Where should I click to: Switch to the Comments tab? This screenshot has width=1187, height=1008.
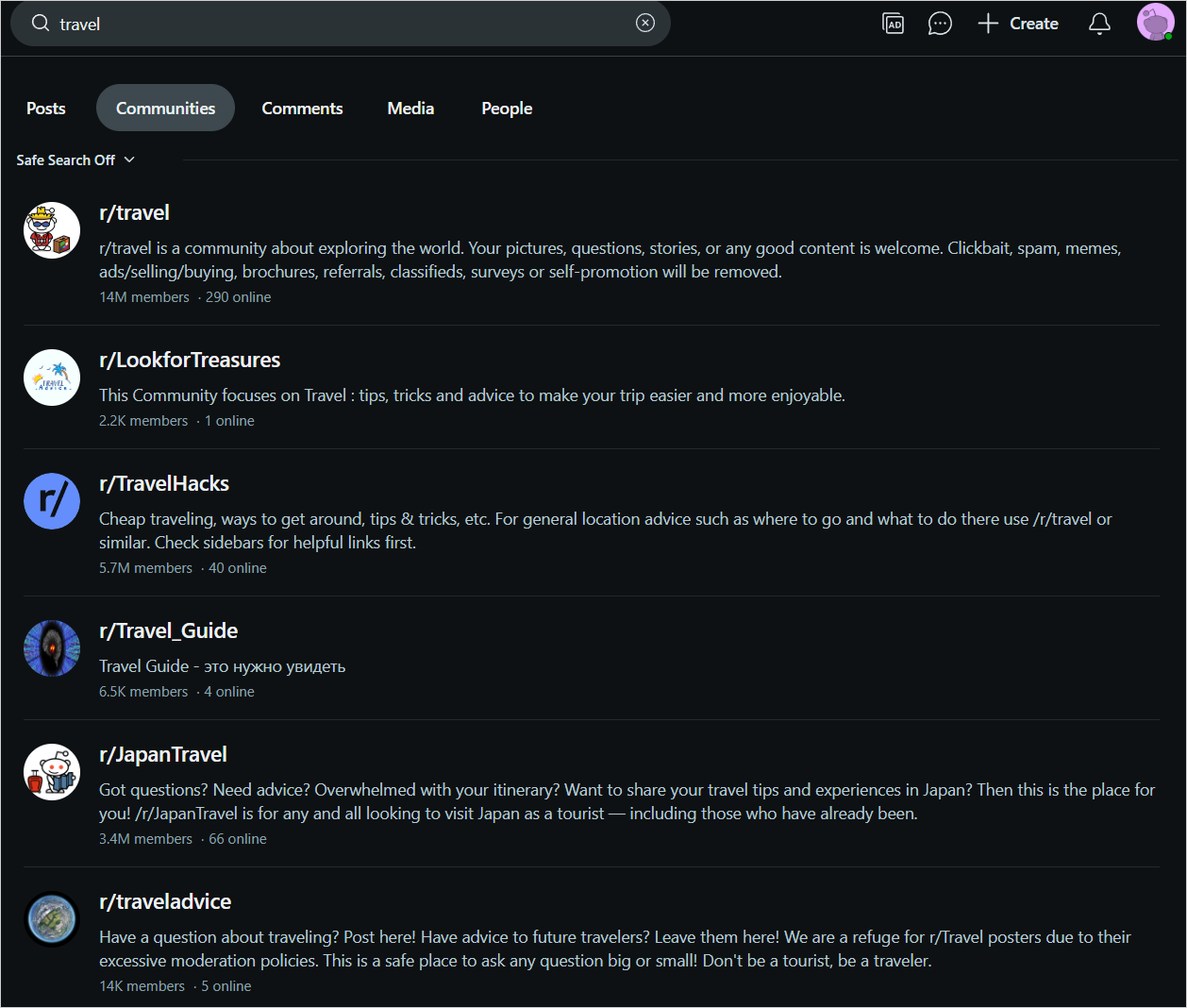tap(302, 109)
